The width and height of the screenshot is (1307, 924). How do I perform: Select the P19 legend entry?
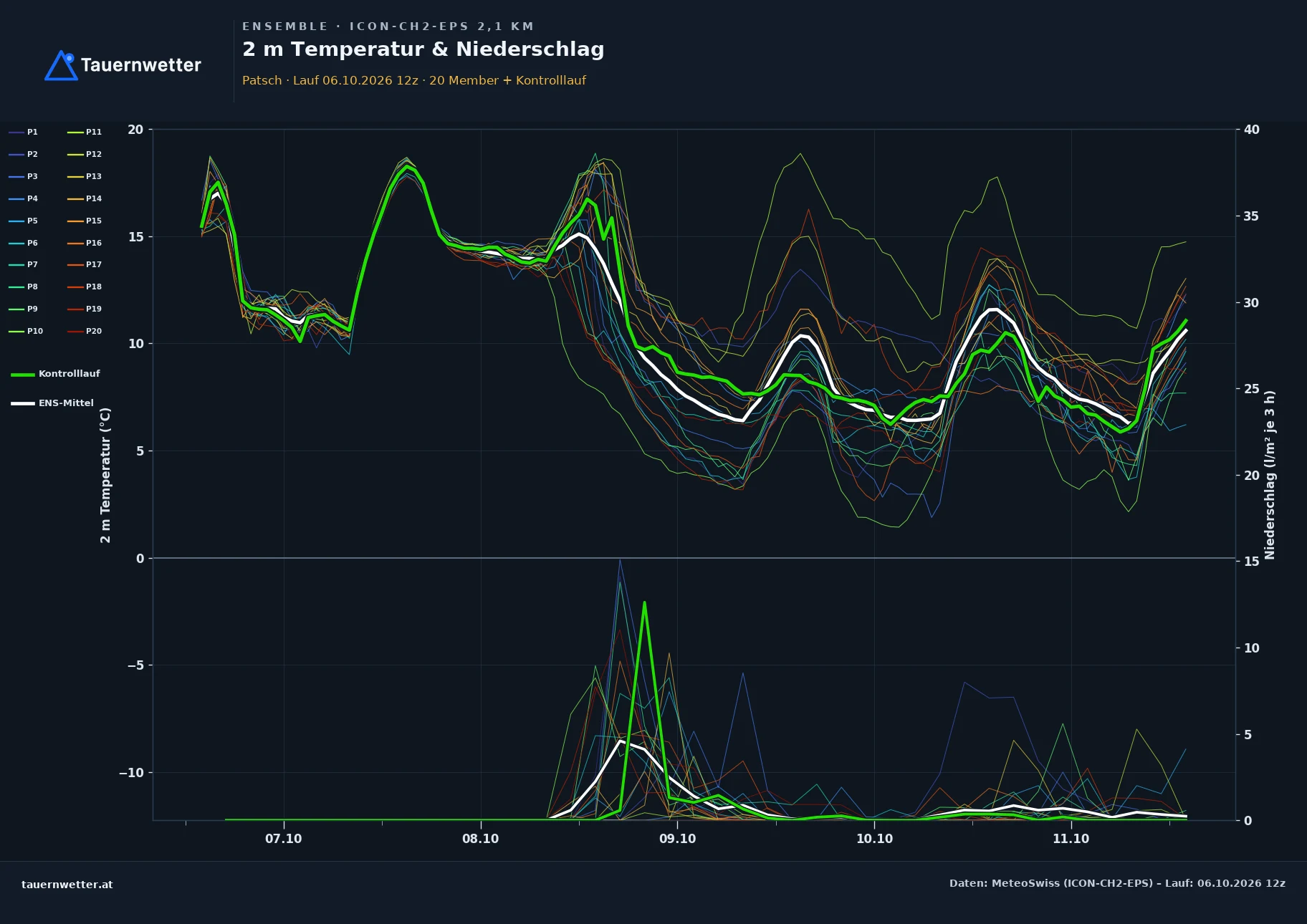click(x=85, y=309)
